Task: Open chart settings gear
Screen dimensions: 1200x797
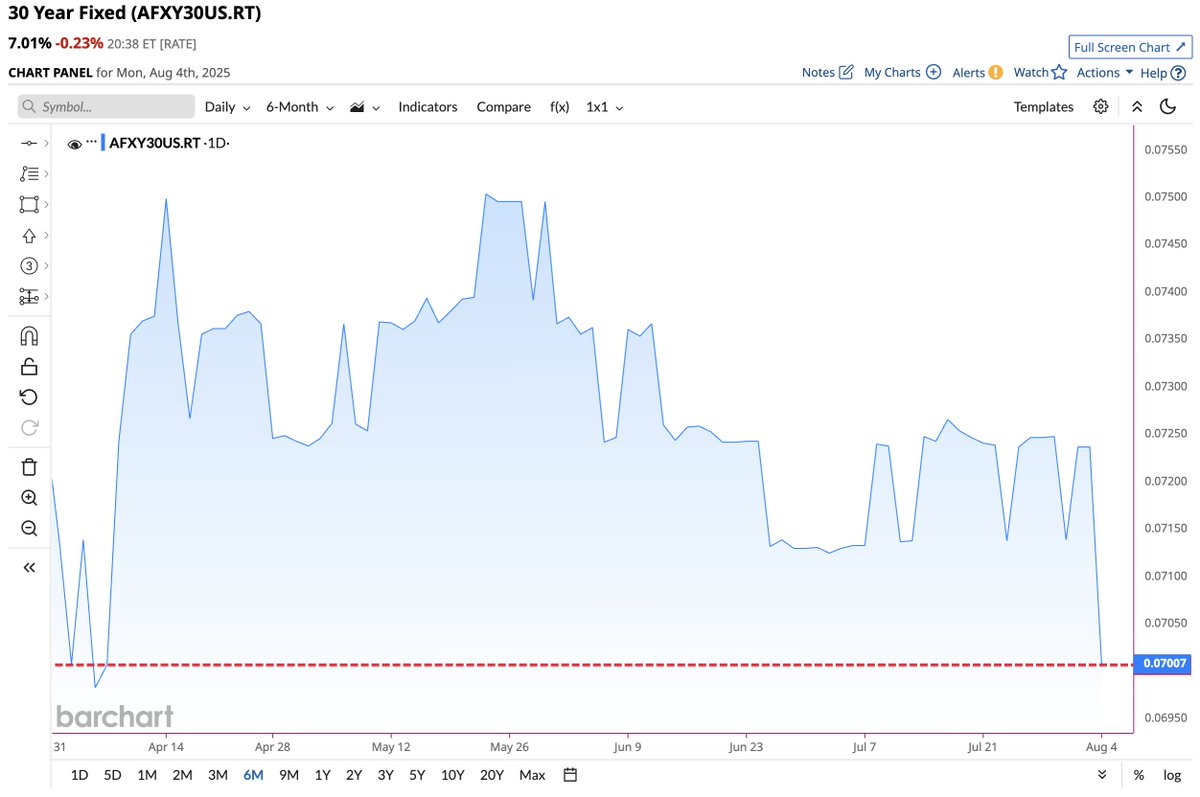Action: pyautogui.click(x=1101, y=106)
